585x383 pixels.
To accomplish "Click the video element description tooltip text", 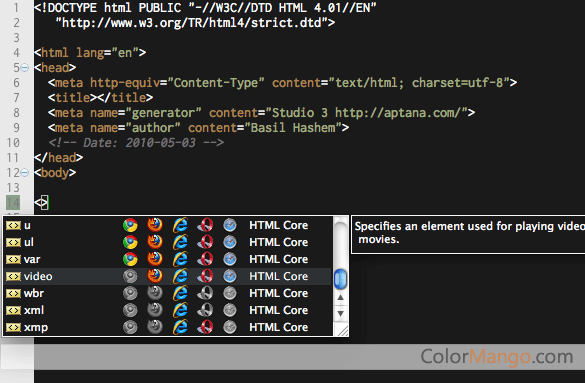I will 470,233.
